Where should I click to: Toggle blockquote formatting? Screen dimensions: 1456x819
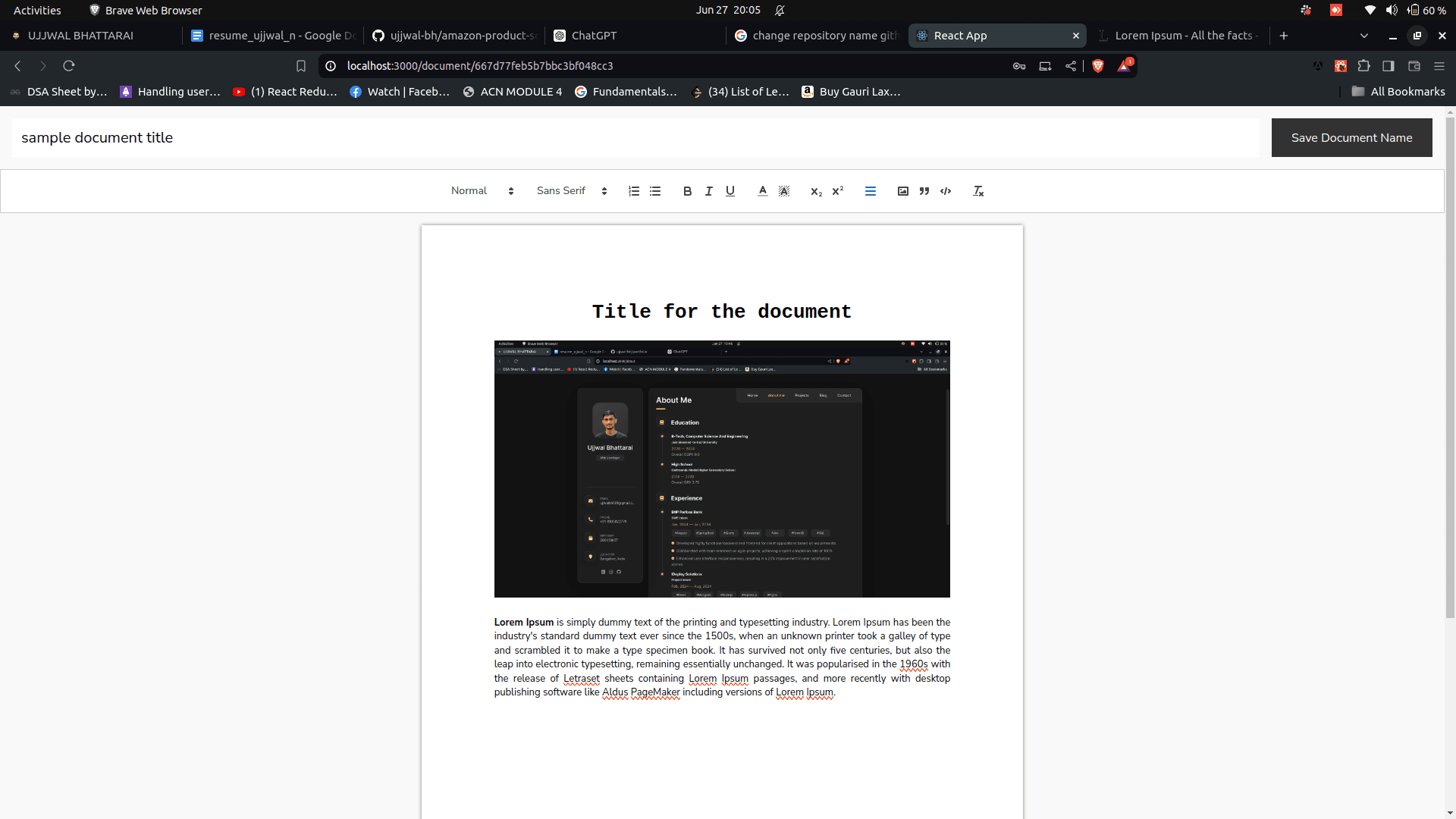pyautogui.click(x=924, y=191)
